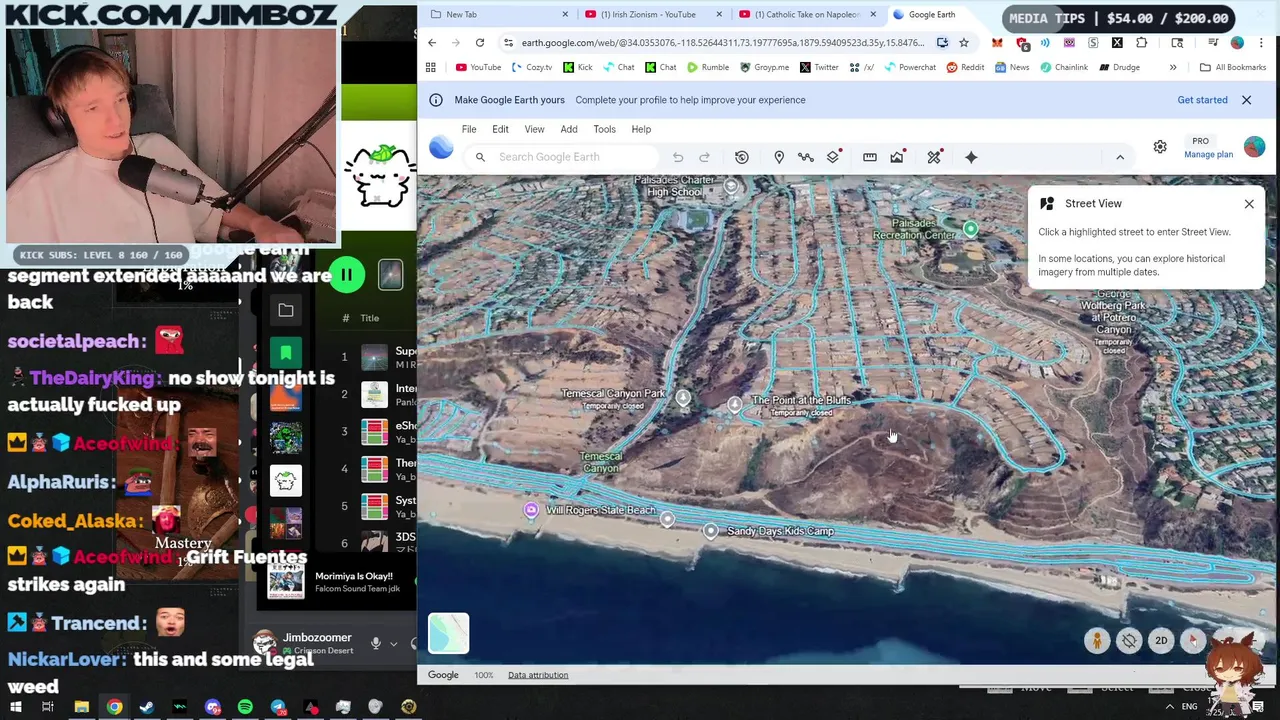The width and height of the screenshot is (1280, 720).
Task: Open the browser extensions puzzle icon
Action: [x=1142, y=43]
